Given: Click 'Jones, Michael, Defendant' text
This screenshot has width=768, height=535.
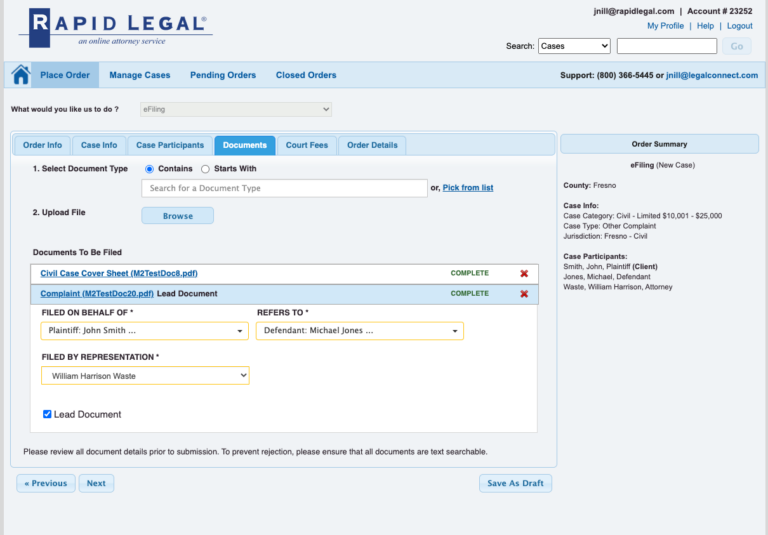Looking at the screenshot, I should tap(607, 277).
